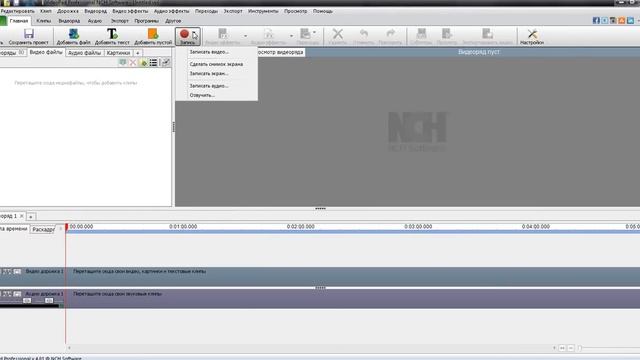Click the timeline zoom slider at the bottom right

pos(580,348)
